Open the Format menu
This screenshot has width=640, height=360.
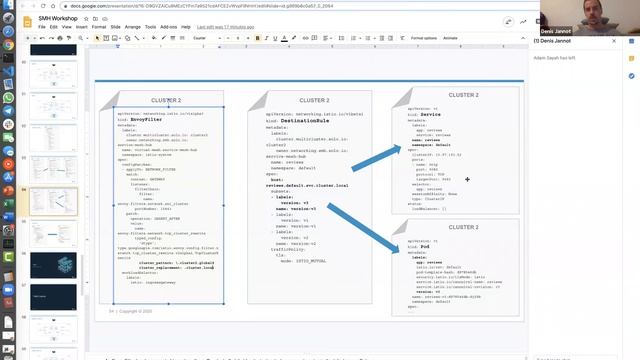pos(99,27)
